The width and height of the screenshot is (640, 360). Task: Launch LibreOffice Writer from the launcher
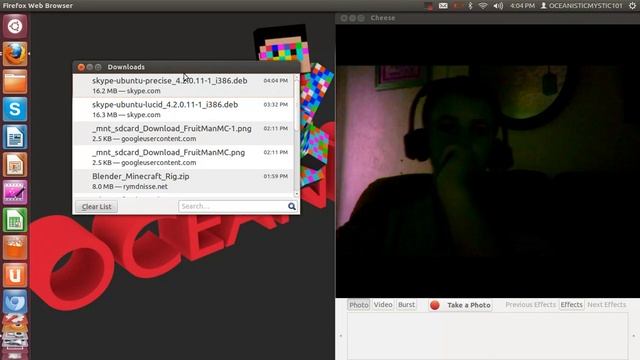click(15, 137)
